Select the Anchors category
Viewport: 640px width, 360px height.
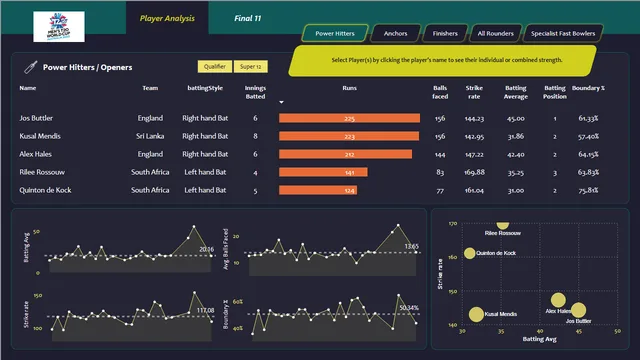[x=395, y=33]
